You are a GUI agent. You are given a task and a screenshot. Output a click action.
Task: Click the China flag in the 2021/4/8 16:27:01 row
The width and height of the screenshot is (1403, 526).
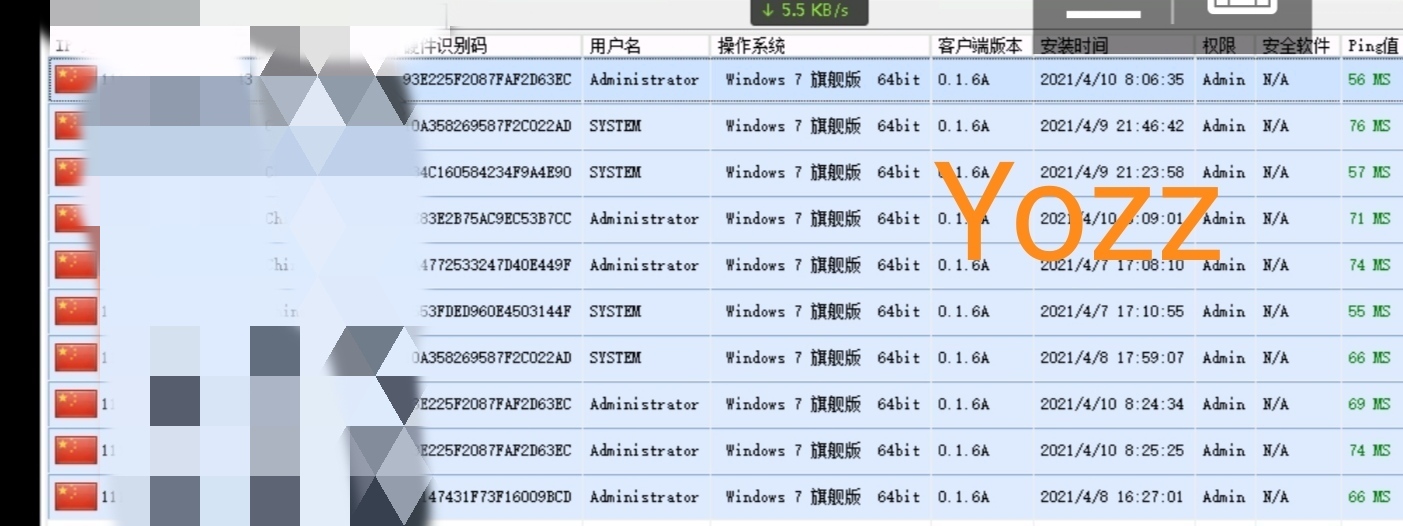point(76,496)
